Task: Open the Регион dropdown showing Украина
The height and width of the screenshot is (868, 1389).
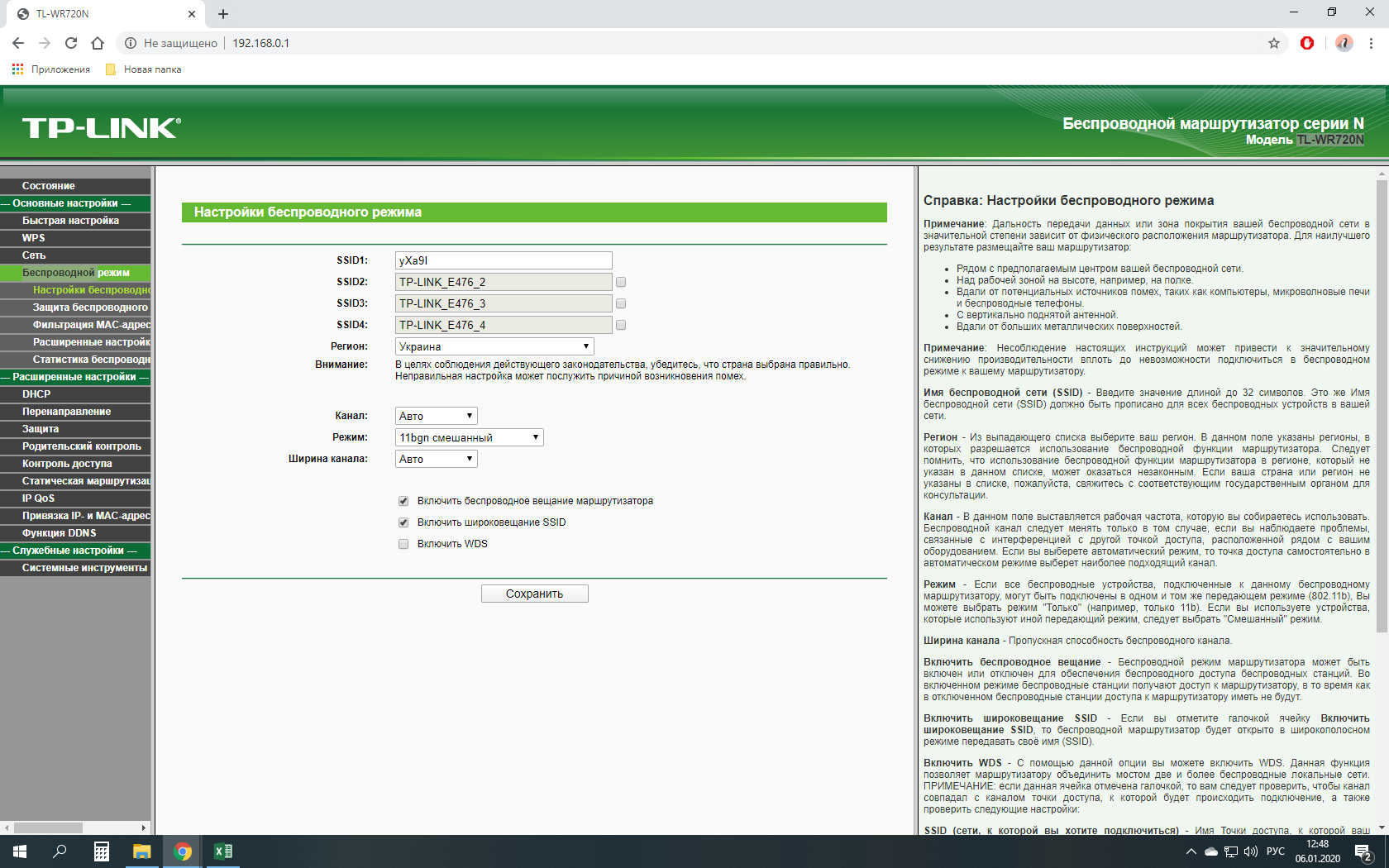Action: point(494,346)
